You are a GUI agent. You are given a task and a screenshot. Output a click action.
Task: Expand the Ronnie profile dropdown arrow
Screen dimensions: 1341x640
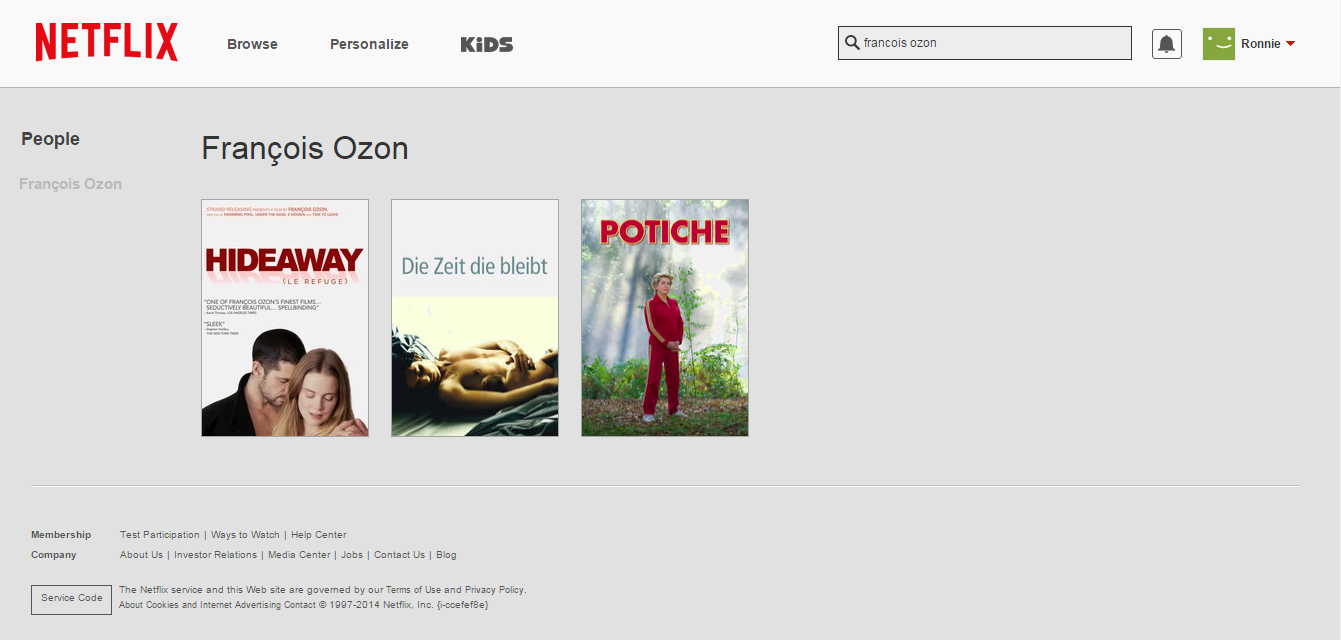tap(1290, 44)
